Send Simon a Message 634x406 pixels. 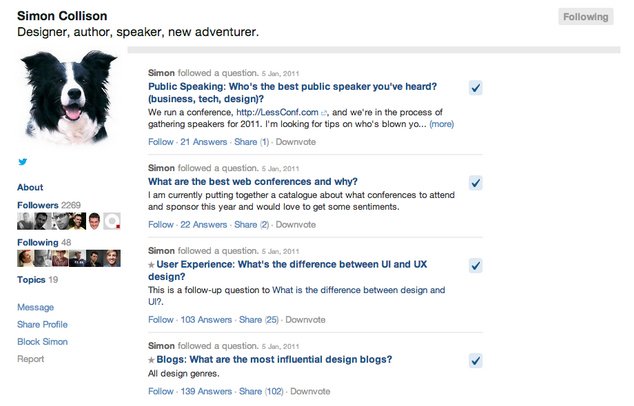(35, 307)
